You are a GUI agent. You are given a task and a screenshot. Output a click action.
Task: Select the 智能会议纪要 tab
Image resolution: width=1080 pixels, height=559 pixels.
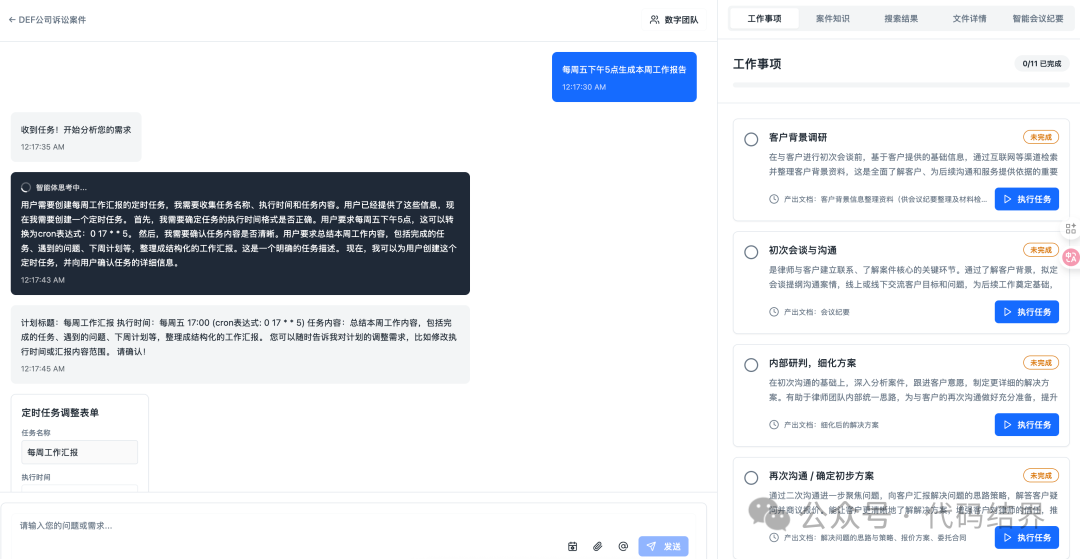pyautogui.click(x=1037, y=18)
